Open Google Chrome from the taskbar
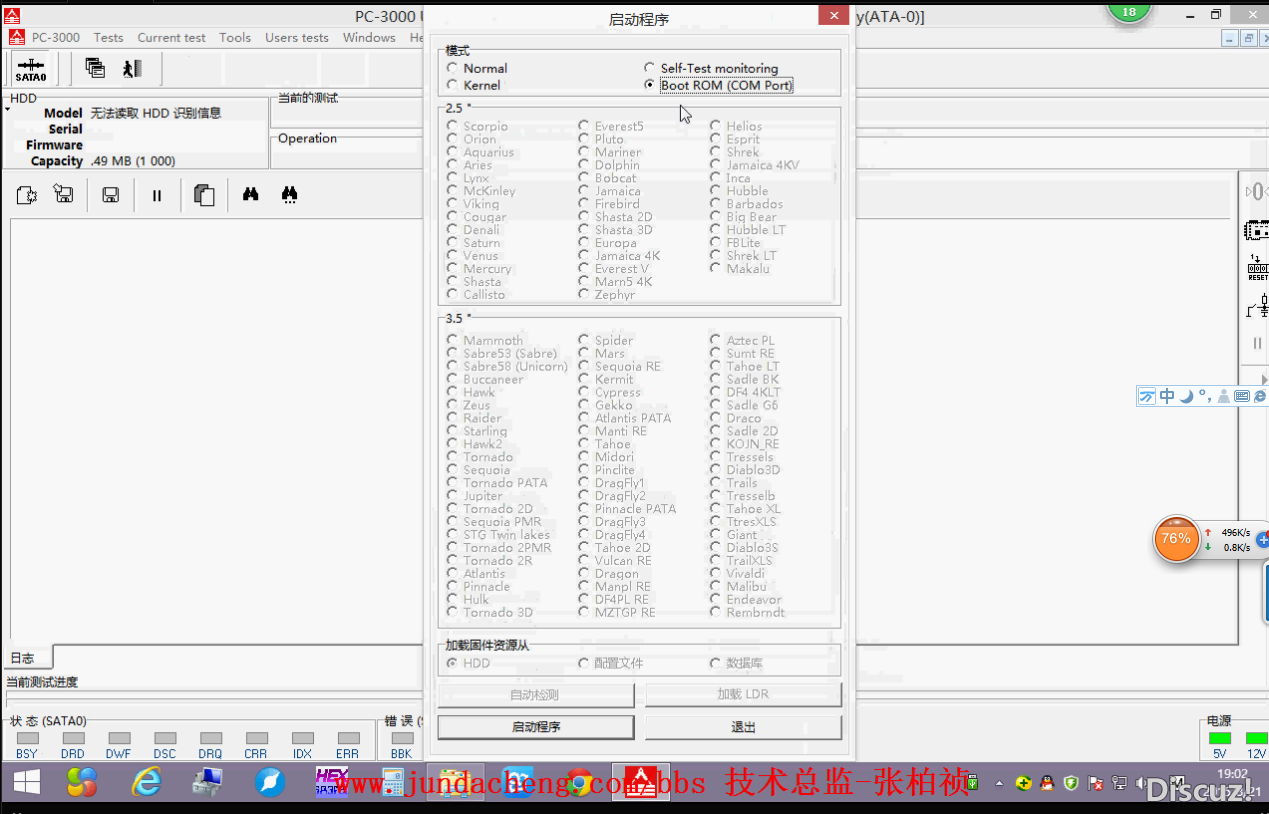Image resolution: width=1269 pixels, height=814 pixels. click(x=579, y=782)
